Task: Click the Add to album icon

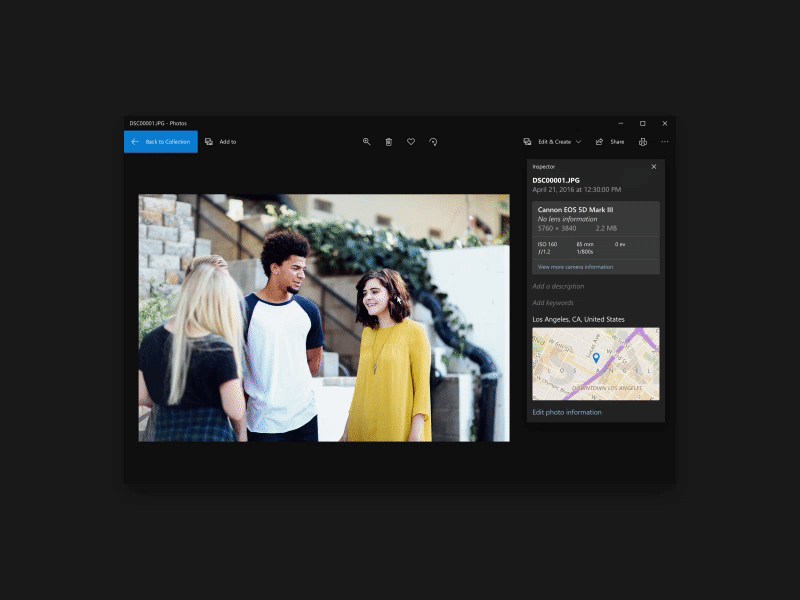Action: 209,142
